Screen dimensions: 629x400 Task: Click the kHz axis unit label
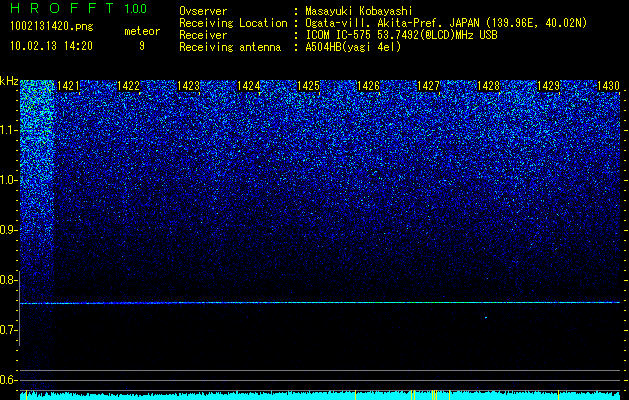point(9,81)
